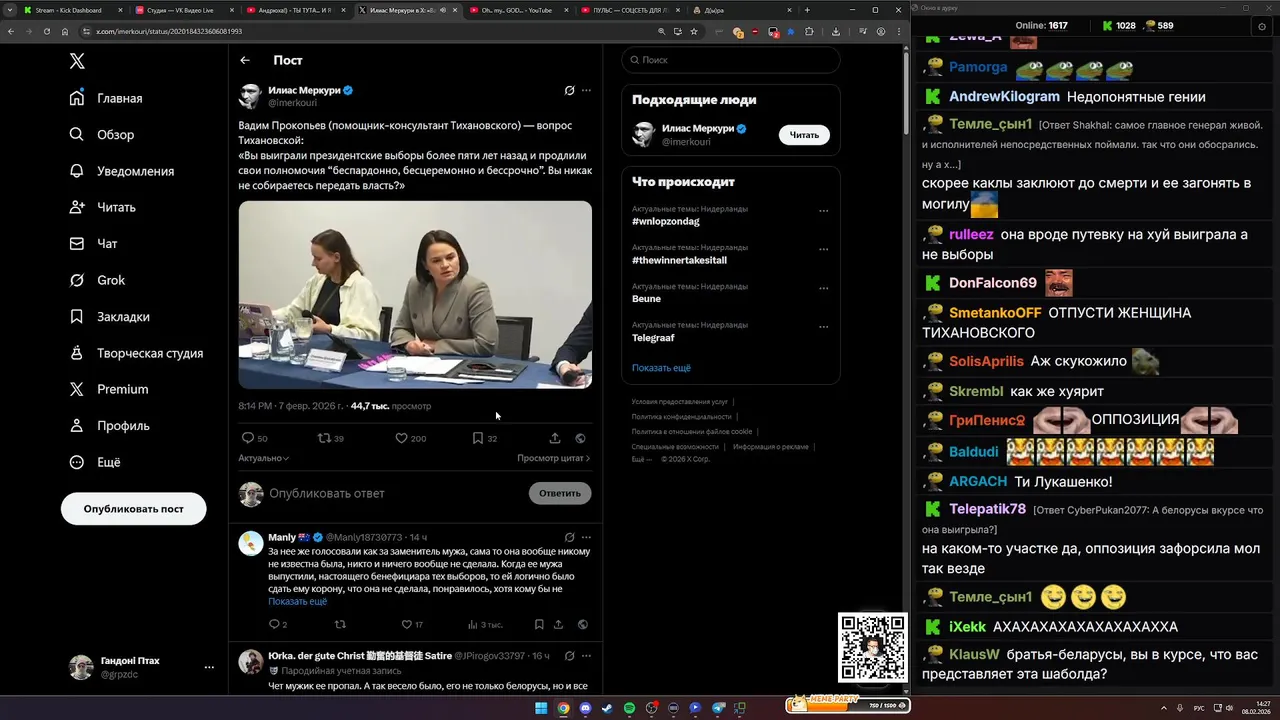Open more menu on Юrka's reply
Screen dimensions: 1280x720
coord(586,656)
